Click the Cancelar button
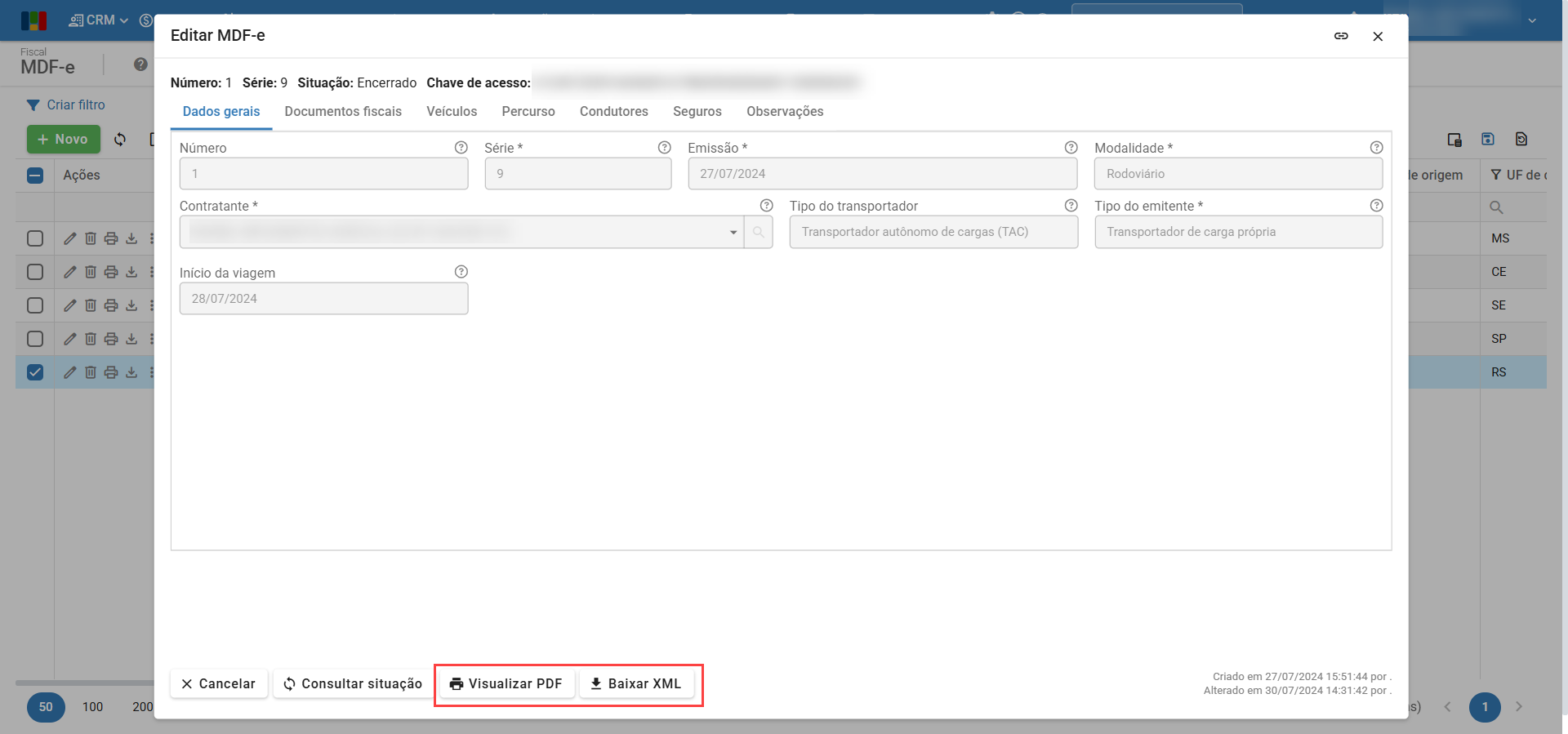1568x734 pixels. (219, 684)
